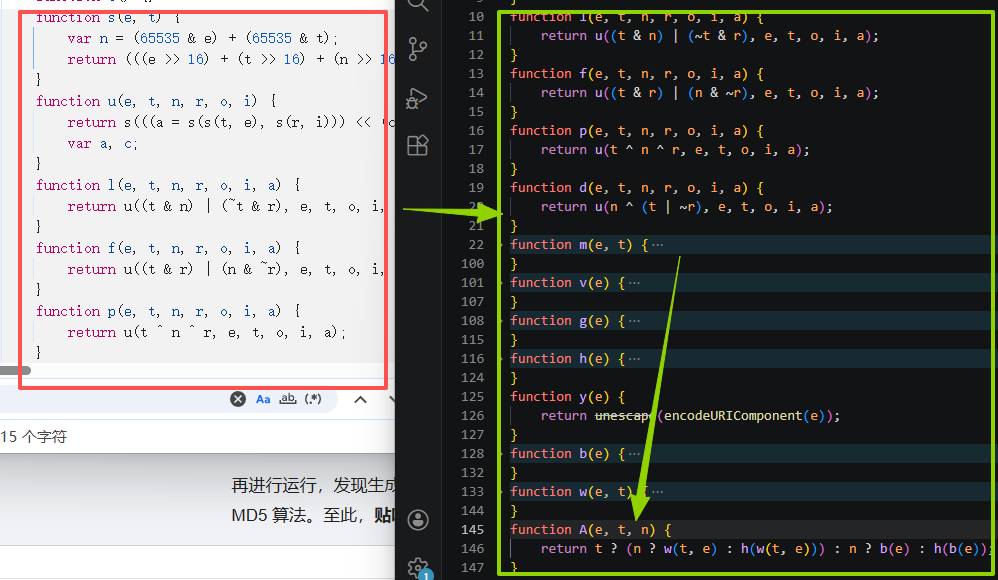Go to previous match with up arrow

coord(360,399)
